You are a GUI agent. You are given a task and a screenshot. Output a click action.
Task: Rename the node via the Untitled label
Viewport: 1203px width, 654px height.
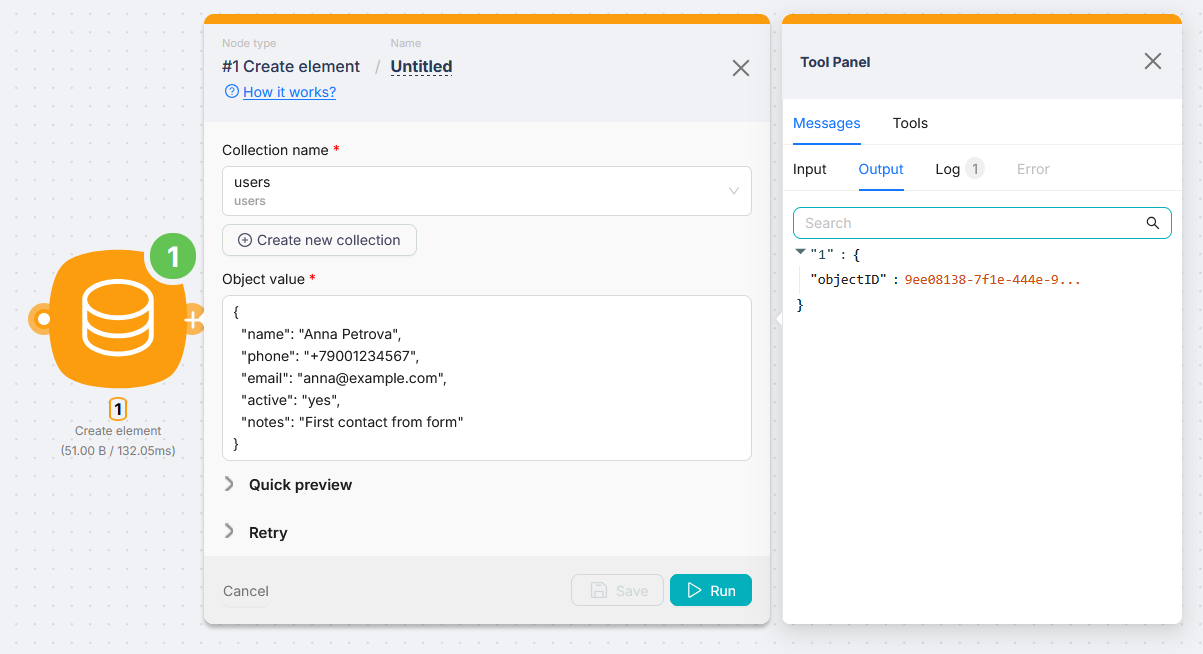421,66
